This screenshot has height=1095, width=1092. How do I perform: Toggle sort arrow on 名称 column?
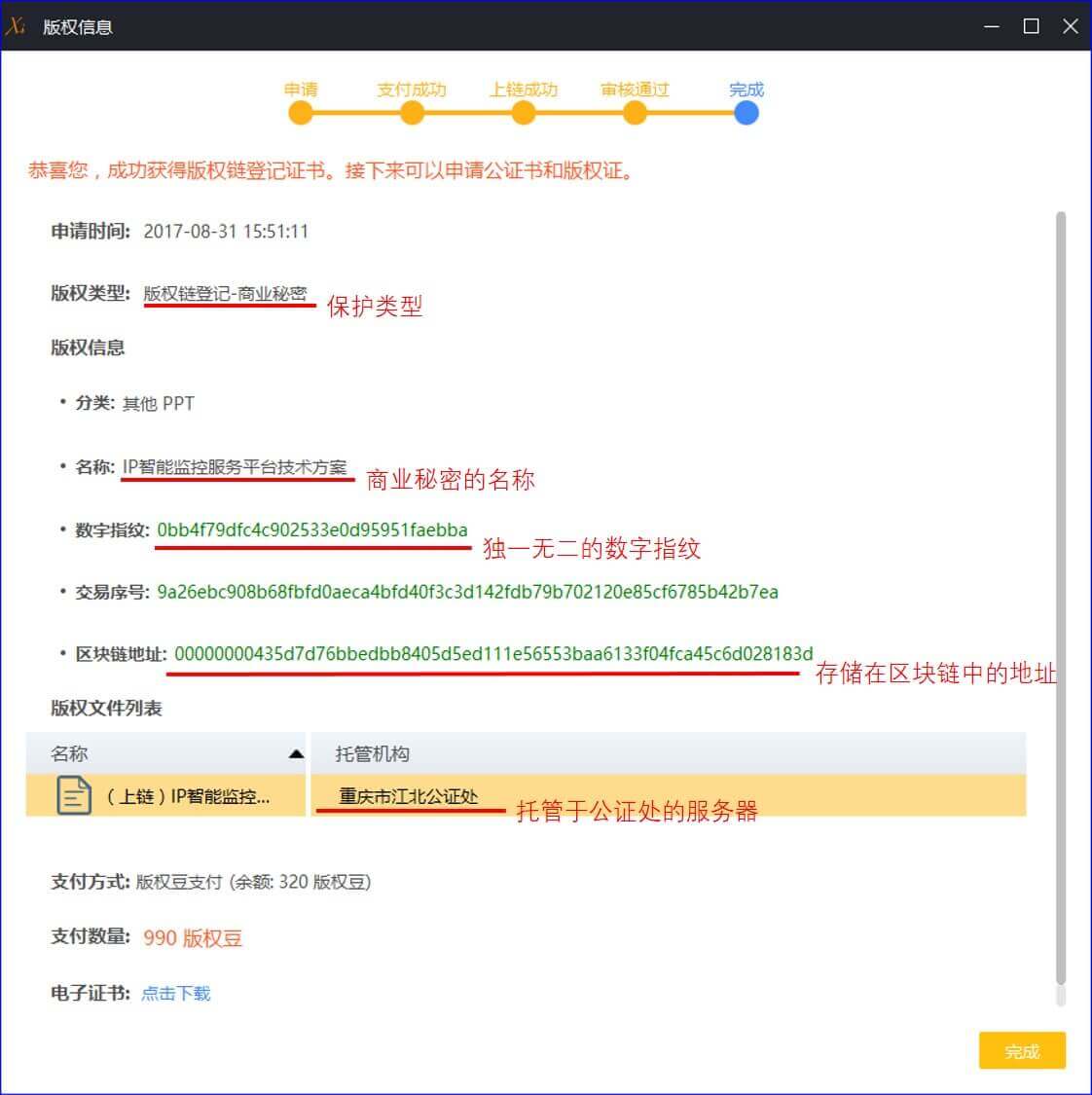tap(296, 753)
